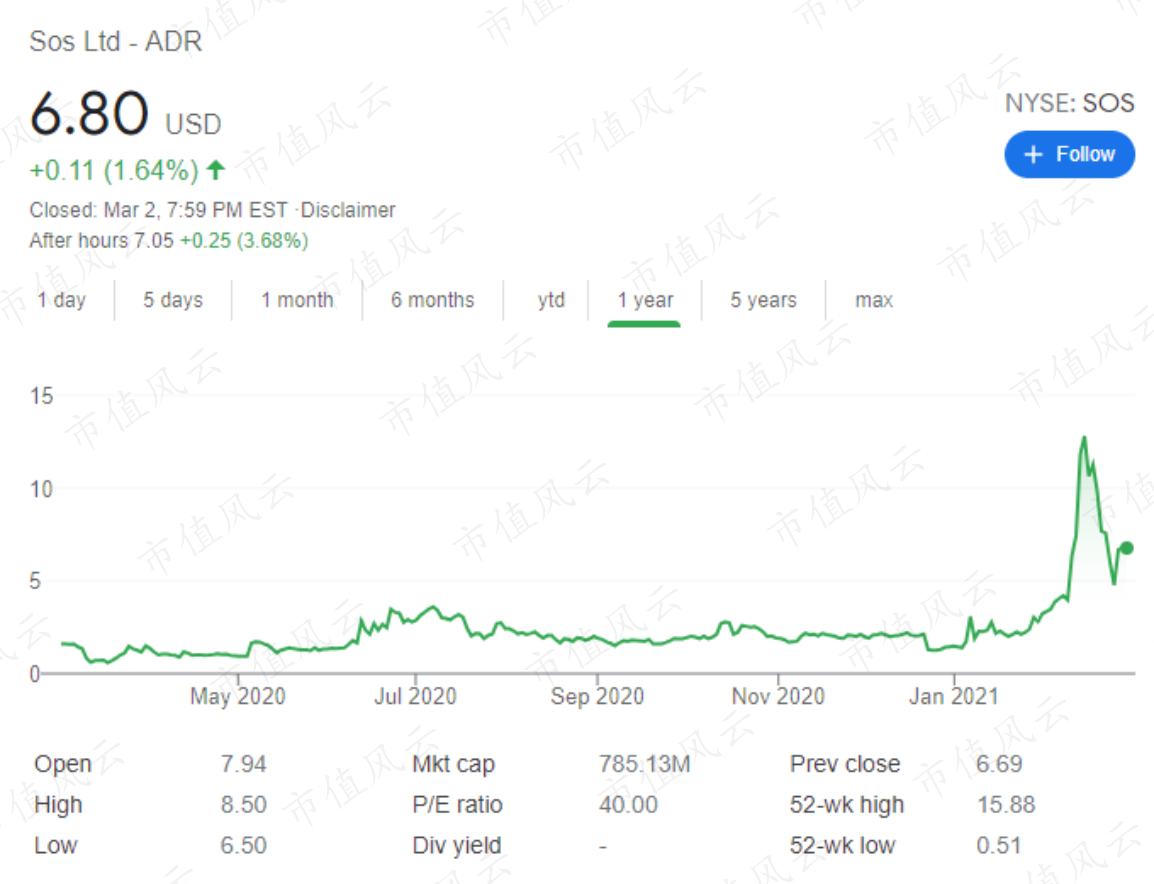Click the 52-wk high value 15.88
Screen dimensions: 1154x884
1006,805
